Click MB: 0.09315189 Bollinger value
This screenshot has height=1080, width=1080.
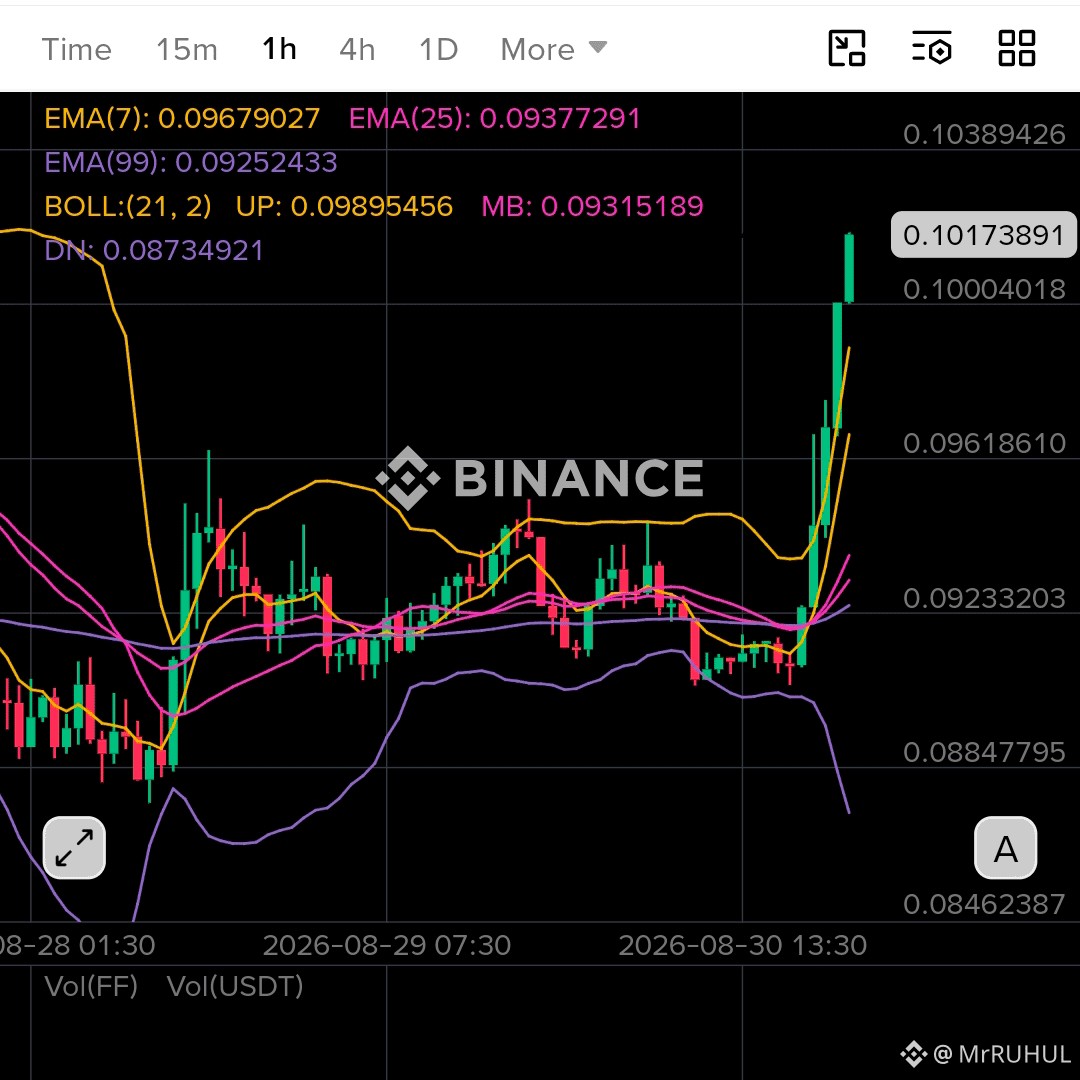[x=592, y=207]
